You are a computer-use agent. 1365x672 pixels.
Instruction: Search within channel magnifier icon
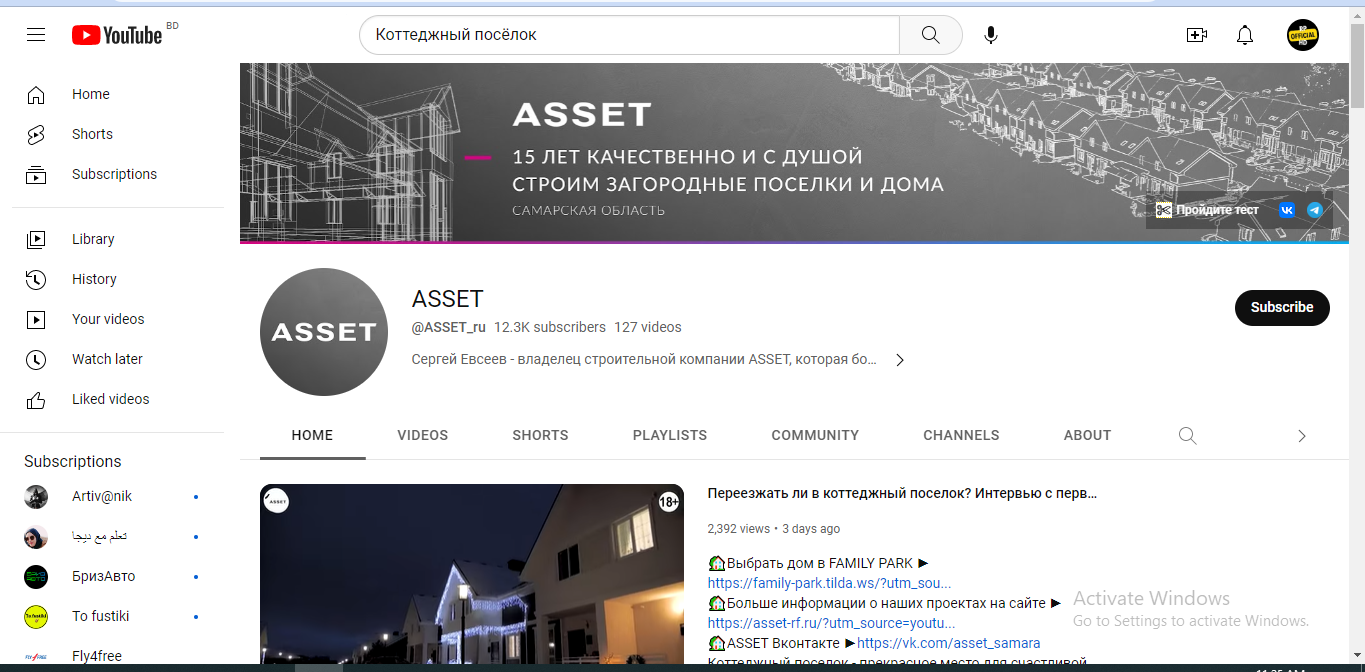pos(1187,436)
